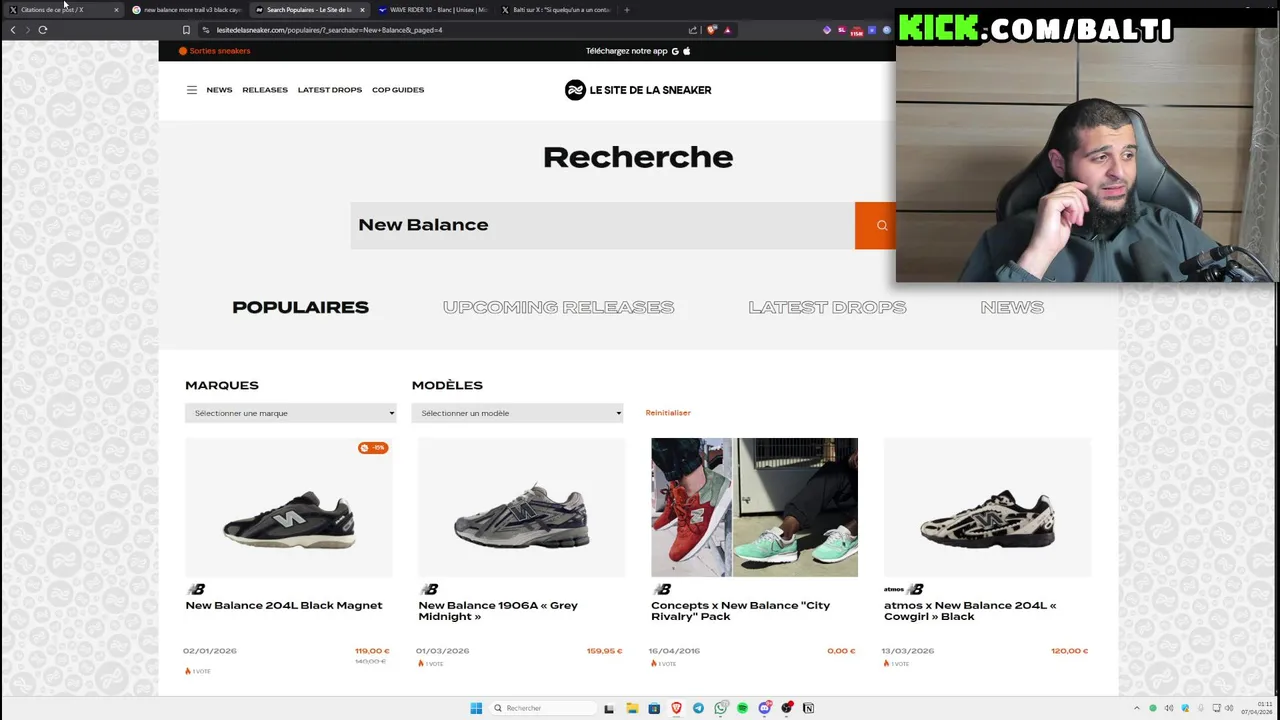Image resolution: width=1280 pixels, height=720 pixels.
Task: Show hidden system tray icons chevron
Action: 1136,708
